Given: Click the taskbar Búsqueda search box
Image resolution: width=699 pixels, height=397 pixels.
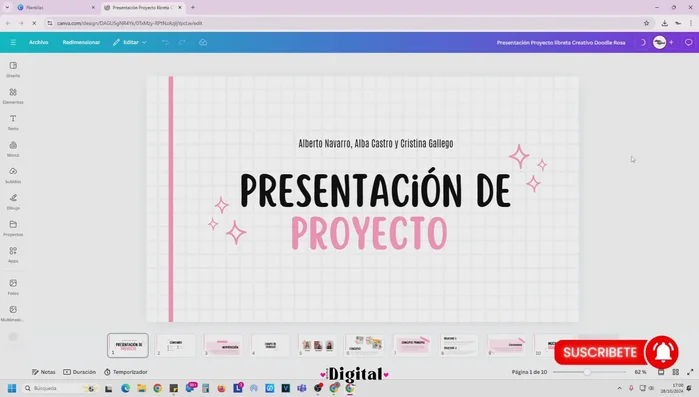Looking at the screenshot, I should (x=60, y=388).
